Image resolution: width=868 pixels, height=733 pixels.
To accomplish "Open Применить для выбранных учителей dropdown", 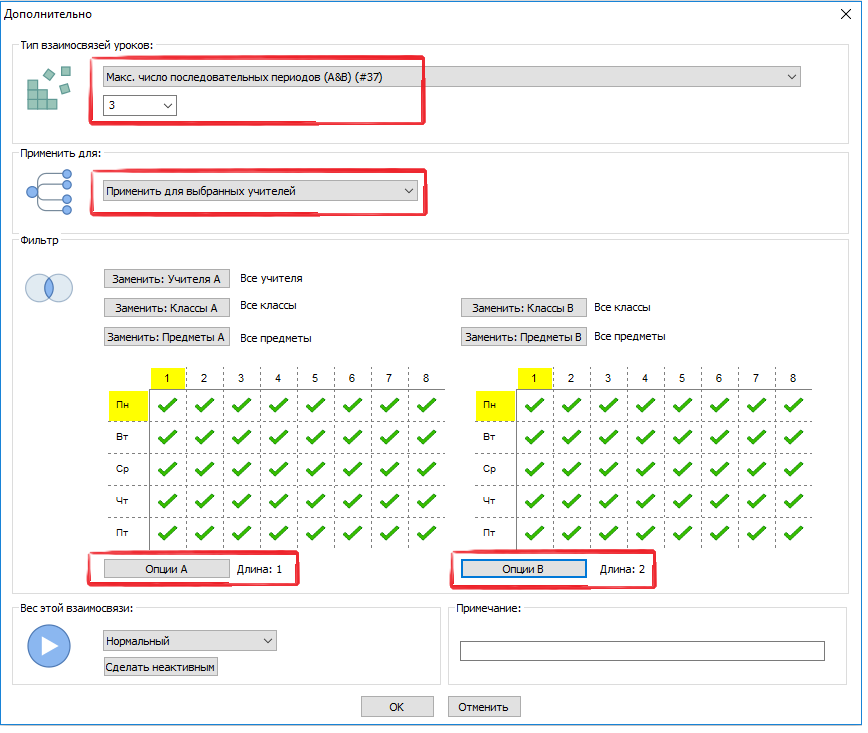I will (260, 190).
